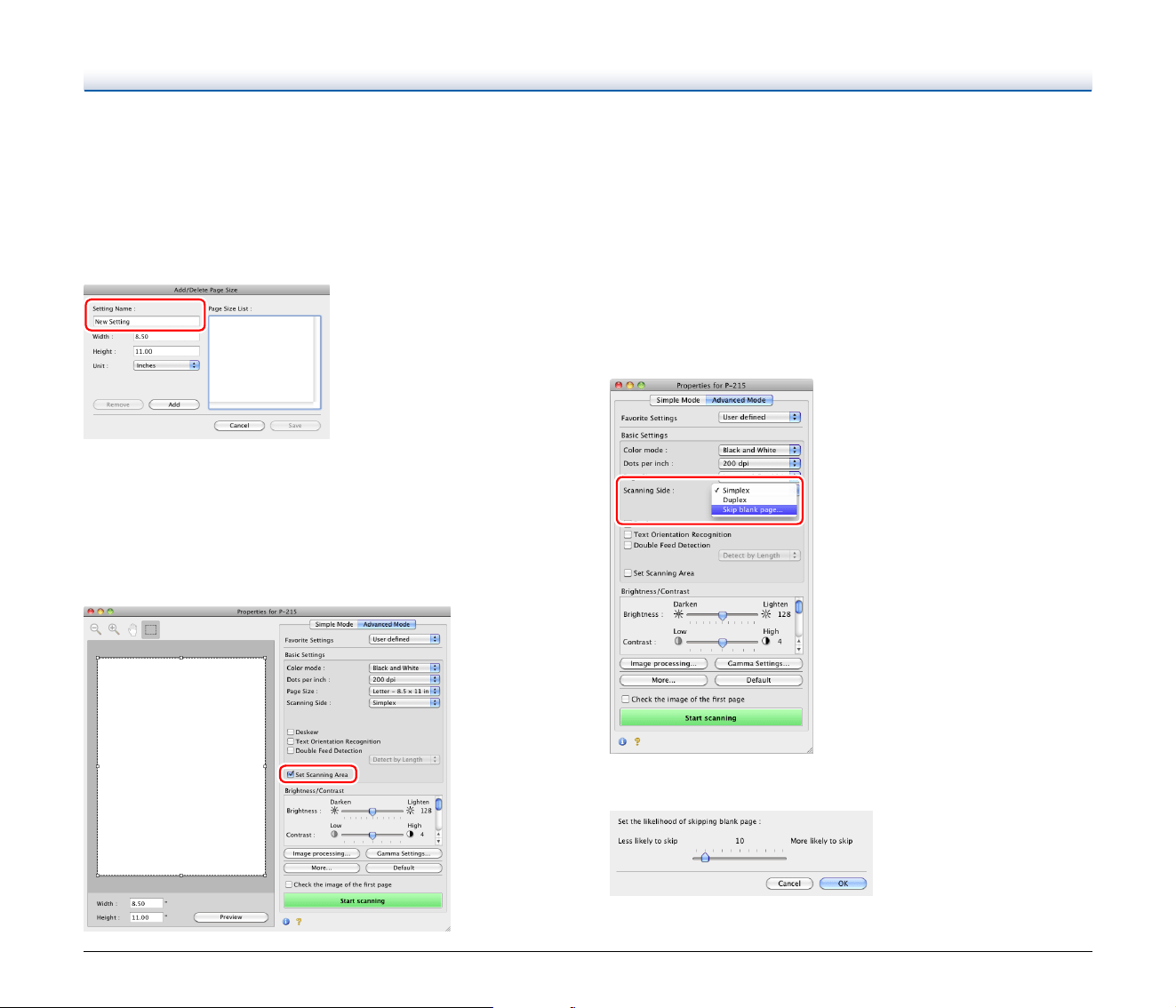
Task: Click Brightness slider thumb in preview Properties window
Action: (x=372, y=811)
